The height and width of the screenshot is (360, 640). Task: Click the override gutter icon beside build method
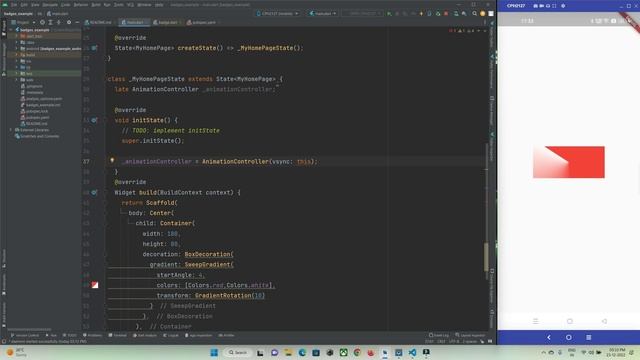tap(94, 192)
